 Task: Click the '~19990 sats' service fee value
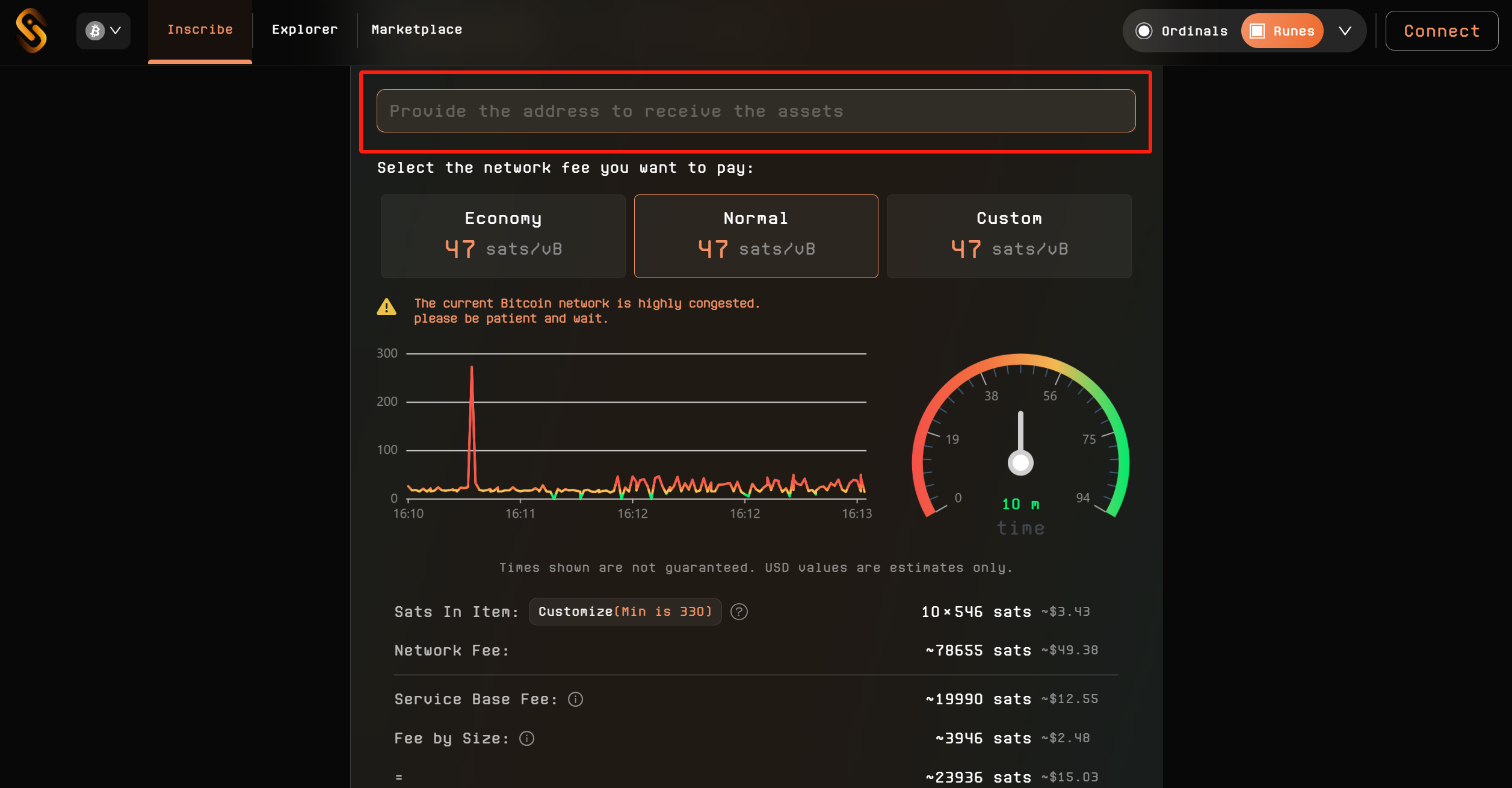click(x=978, y=700)
